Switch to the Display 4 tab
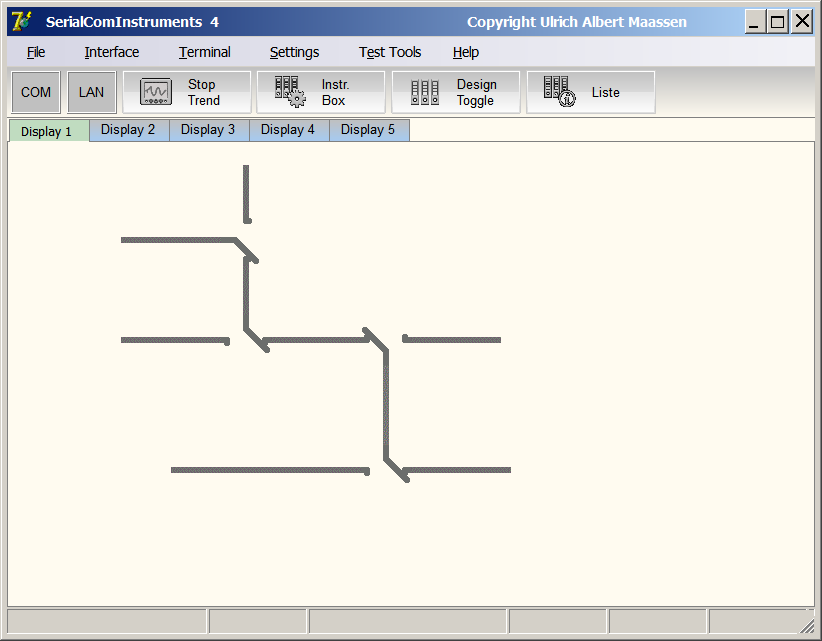 coord(289,130)
